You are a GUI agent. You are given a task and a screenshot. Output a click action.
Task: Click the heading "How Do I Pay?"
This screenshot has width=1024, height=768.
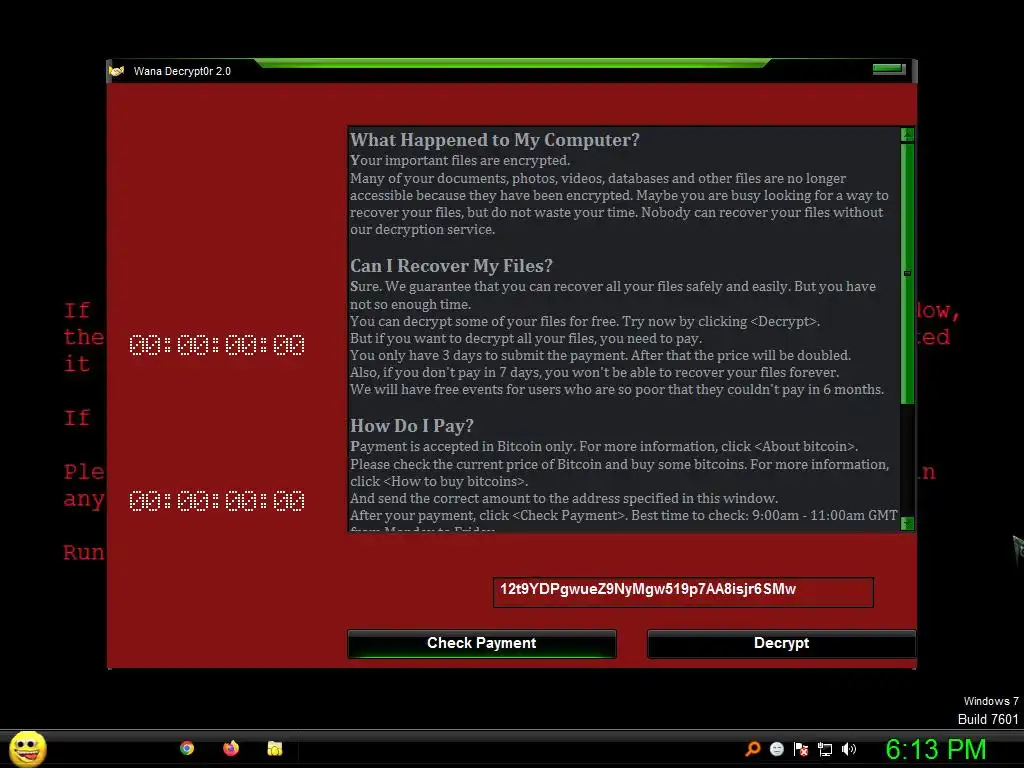(x=411, y=426)
